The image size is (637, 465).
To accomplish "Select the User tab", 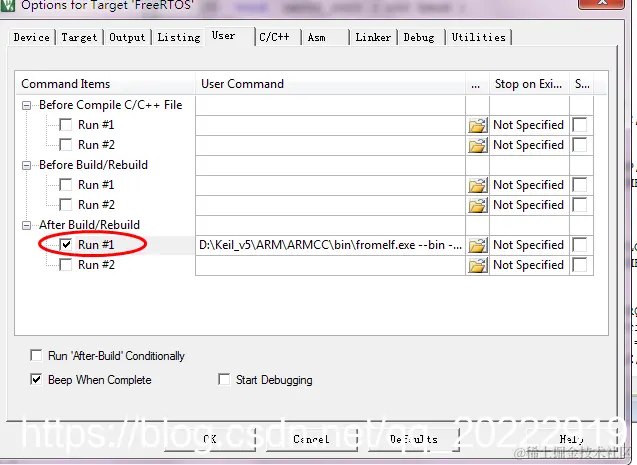I will pos(230,36).
